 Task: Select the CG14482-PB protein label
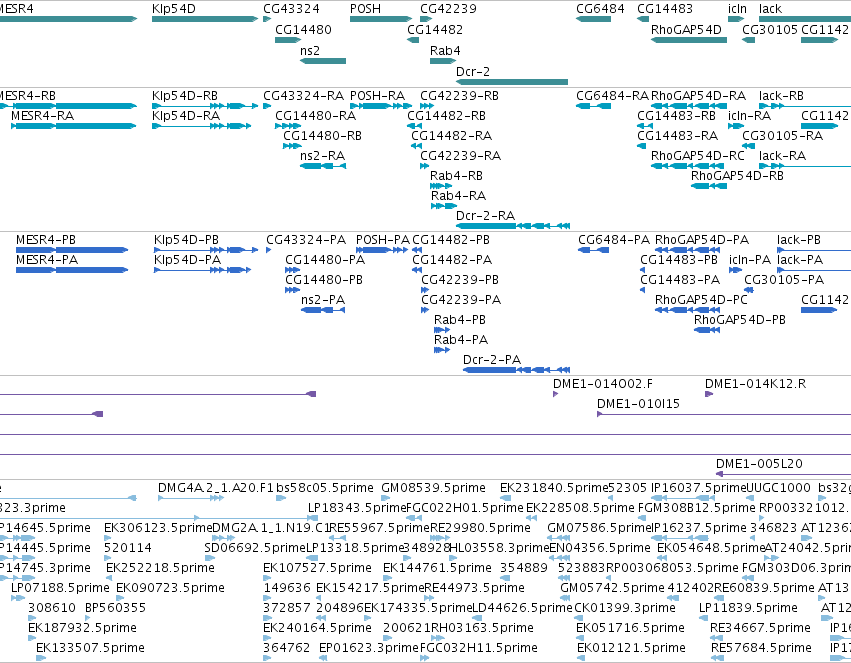click(451, 240)
